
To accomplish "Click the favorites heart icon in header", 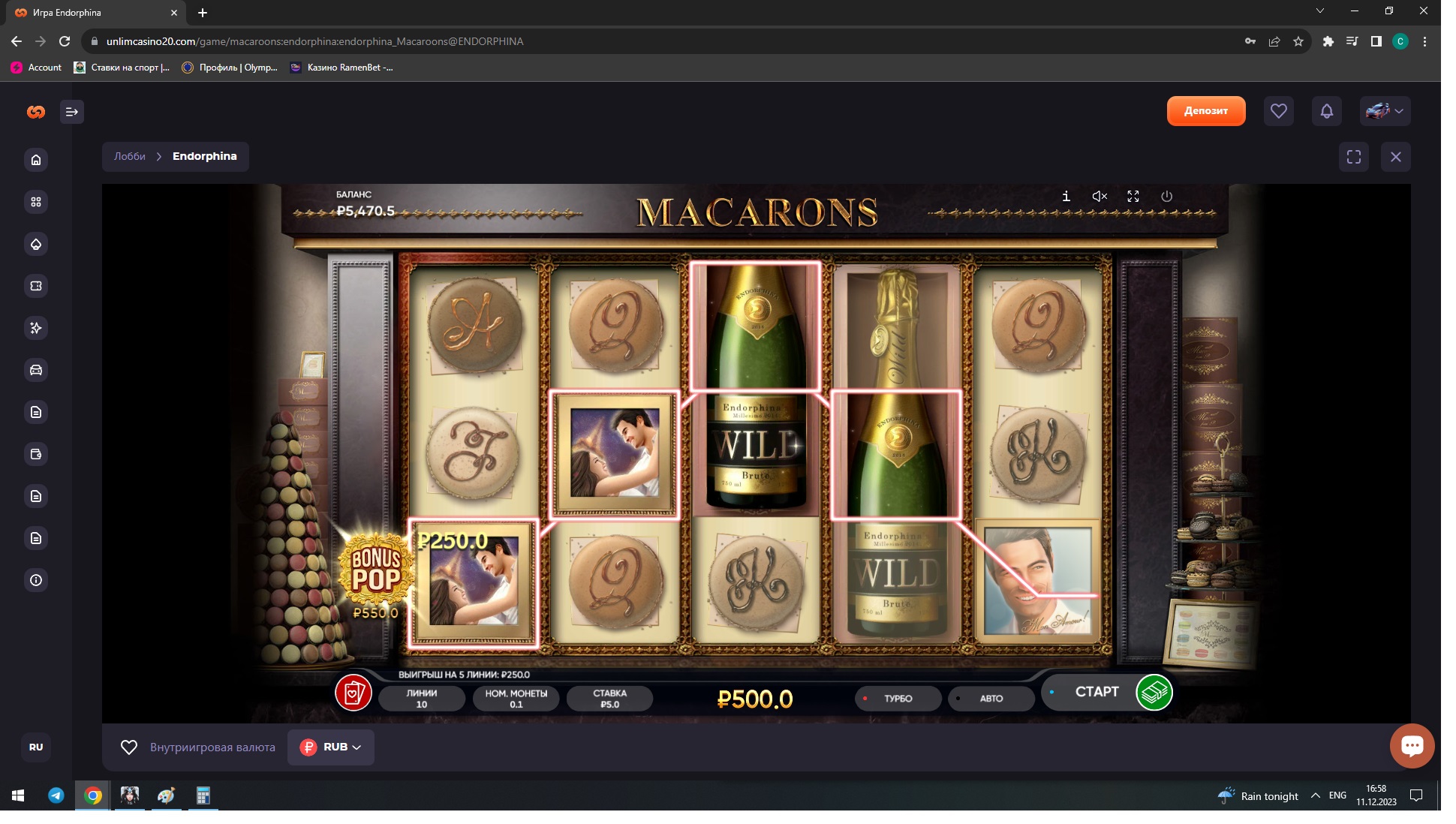I will tap(1278, 111).
